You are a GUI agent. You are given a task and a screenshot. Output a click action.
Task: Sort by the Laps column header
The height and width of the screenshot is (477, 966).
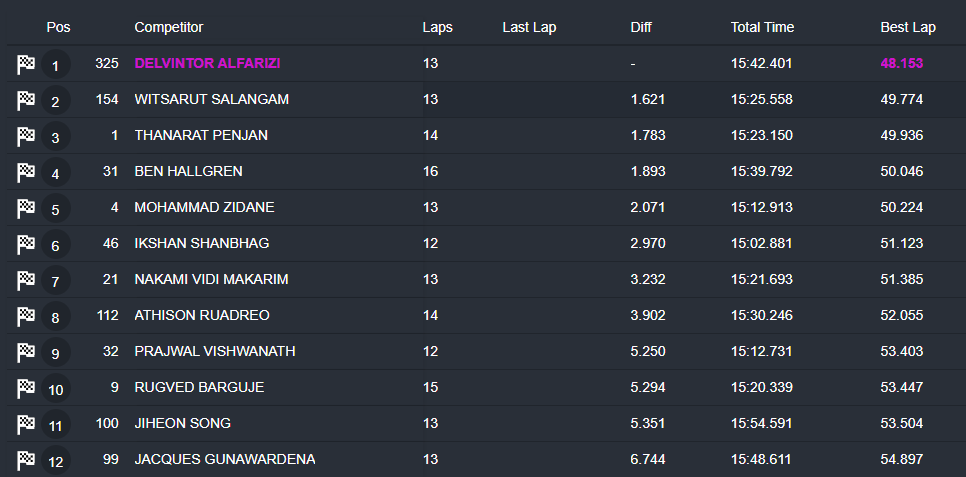pyautogui.click(x=438, y=27)
